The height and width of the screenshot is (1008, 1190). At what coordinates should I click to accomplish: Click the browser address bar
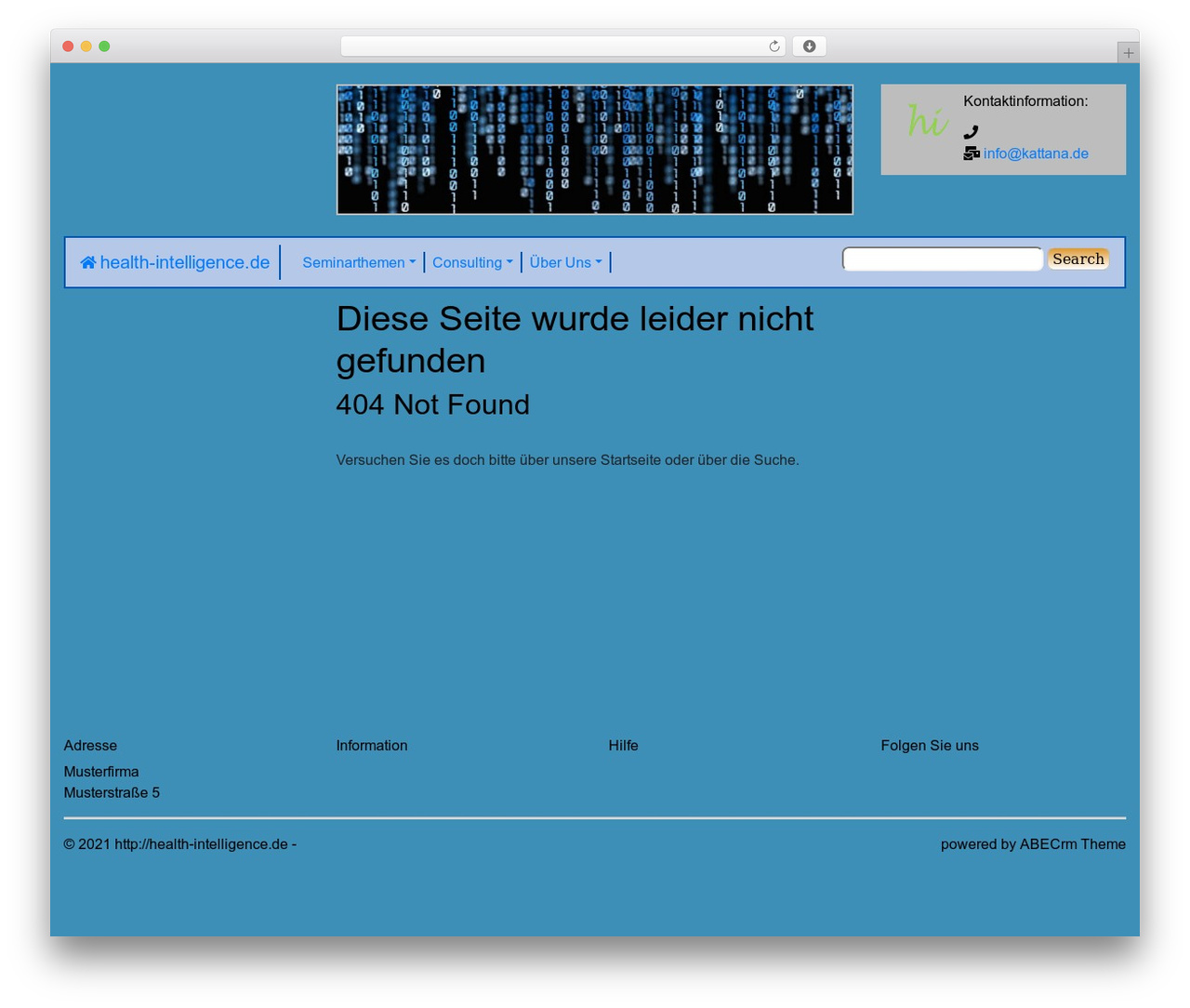coord(562,46)
